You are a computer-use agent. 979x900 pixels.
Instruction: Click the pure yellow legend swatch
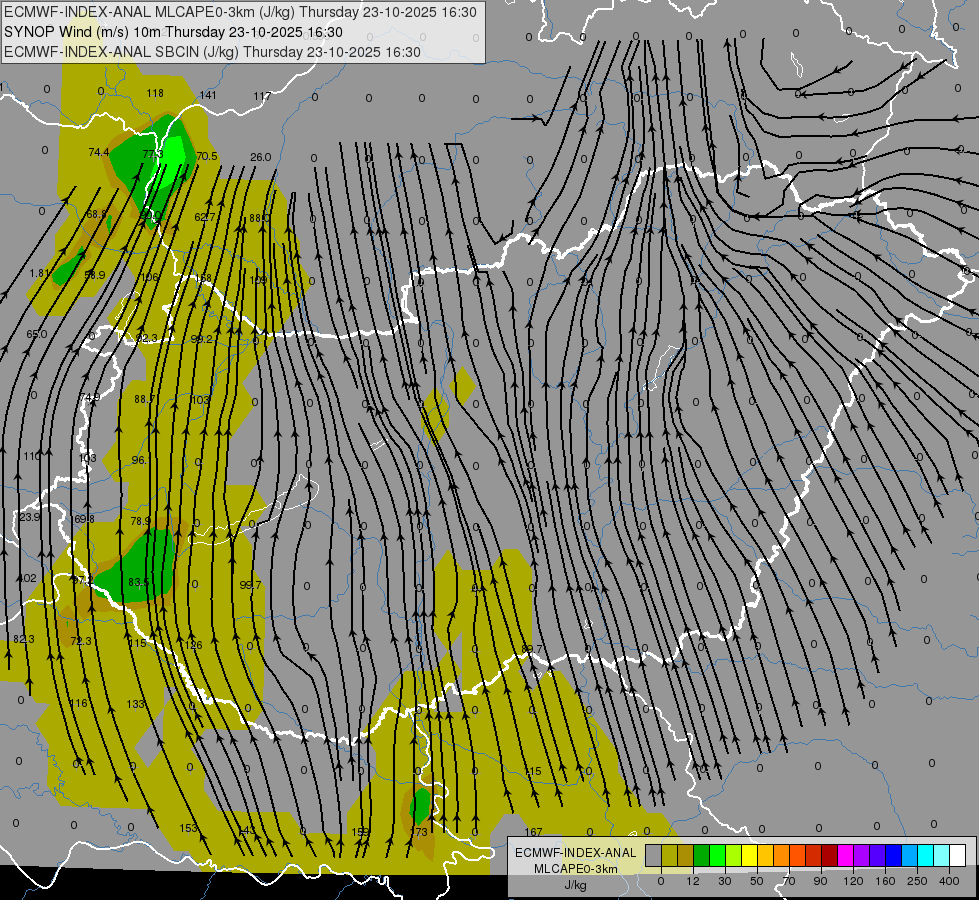tap(750, 855)
